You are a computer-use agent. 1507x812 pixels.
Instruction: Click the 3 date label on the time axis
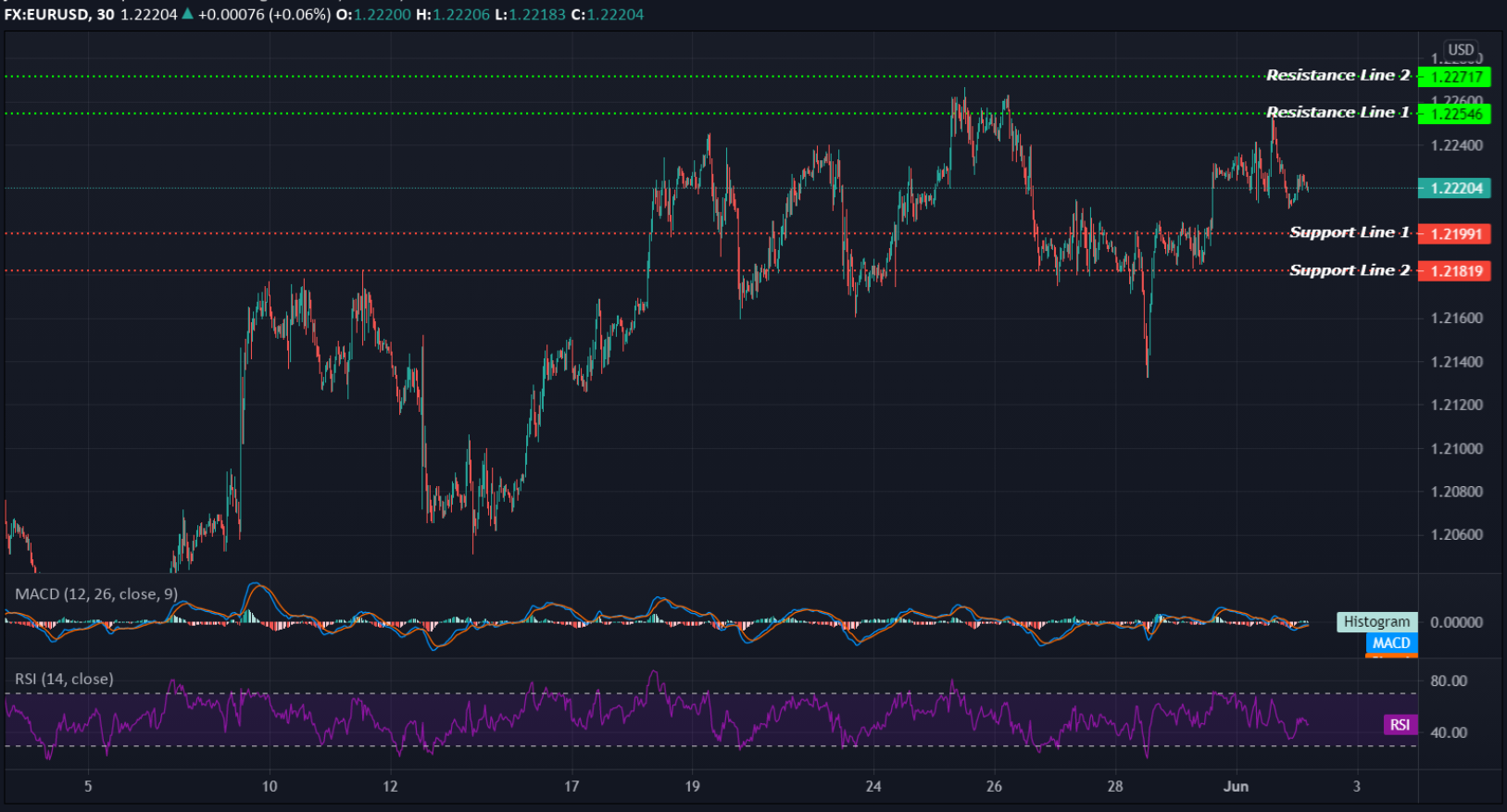1357,786
